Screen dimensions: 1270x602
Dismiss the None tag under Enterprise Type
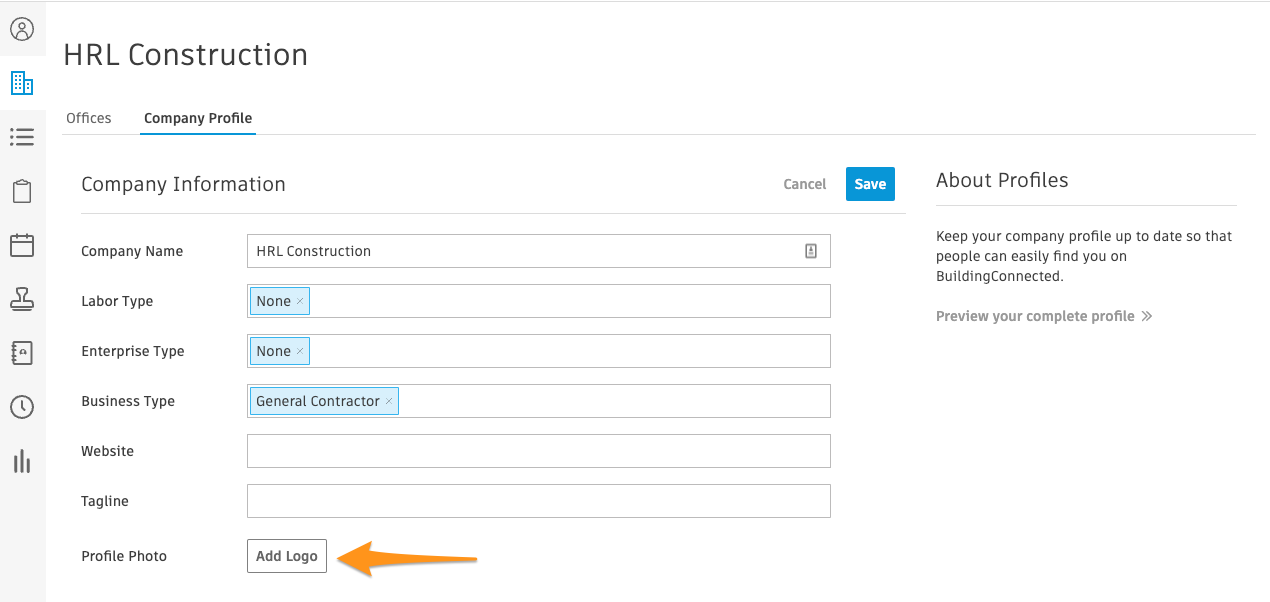tap(300, 350)
